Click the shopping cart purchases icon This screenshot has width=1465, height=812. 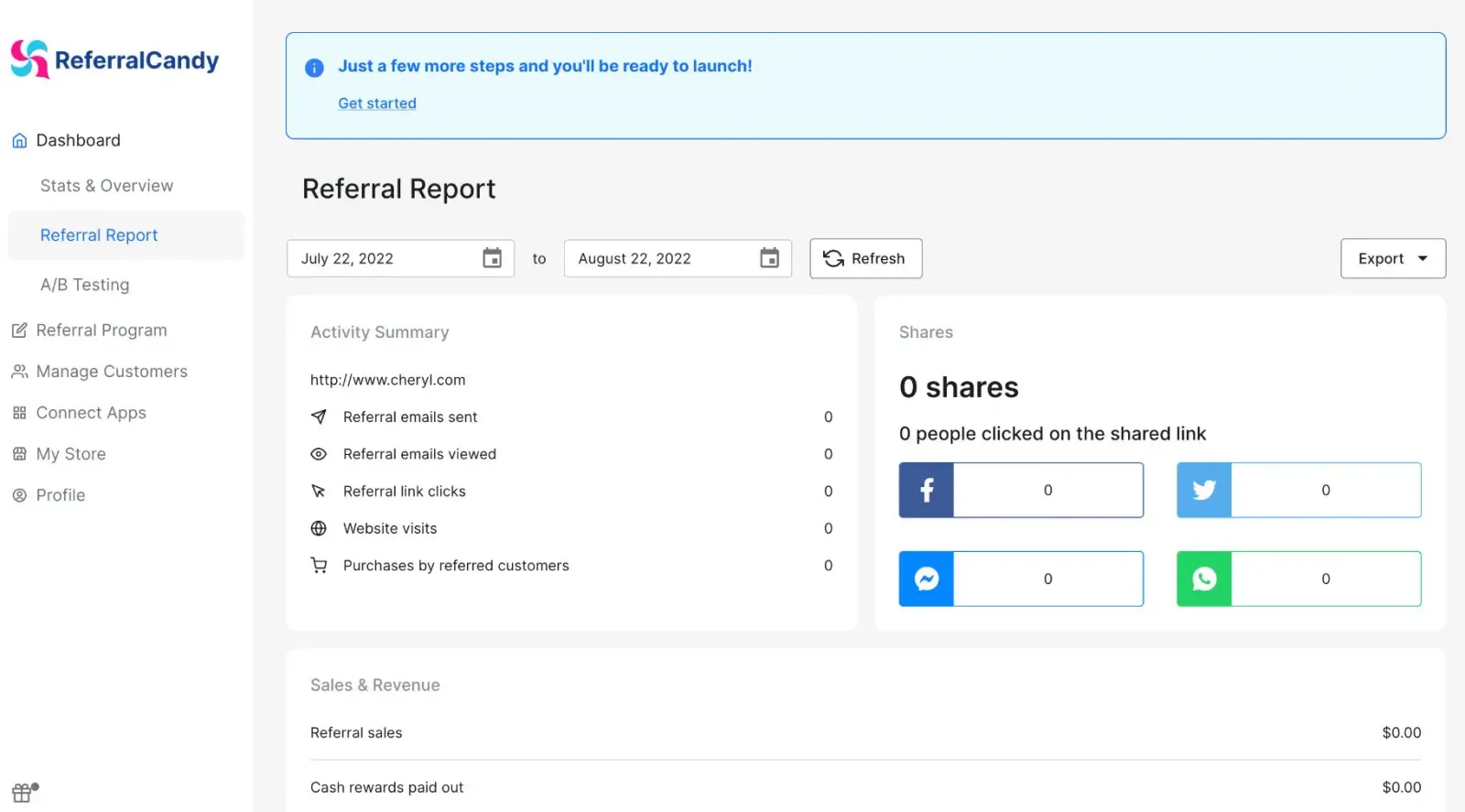[x=319, y=566]
